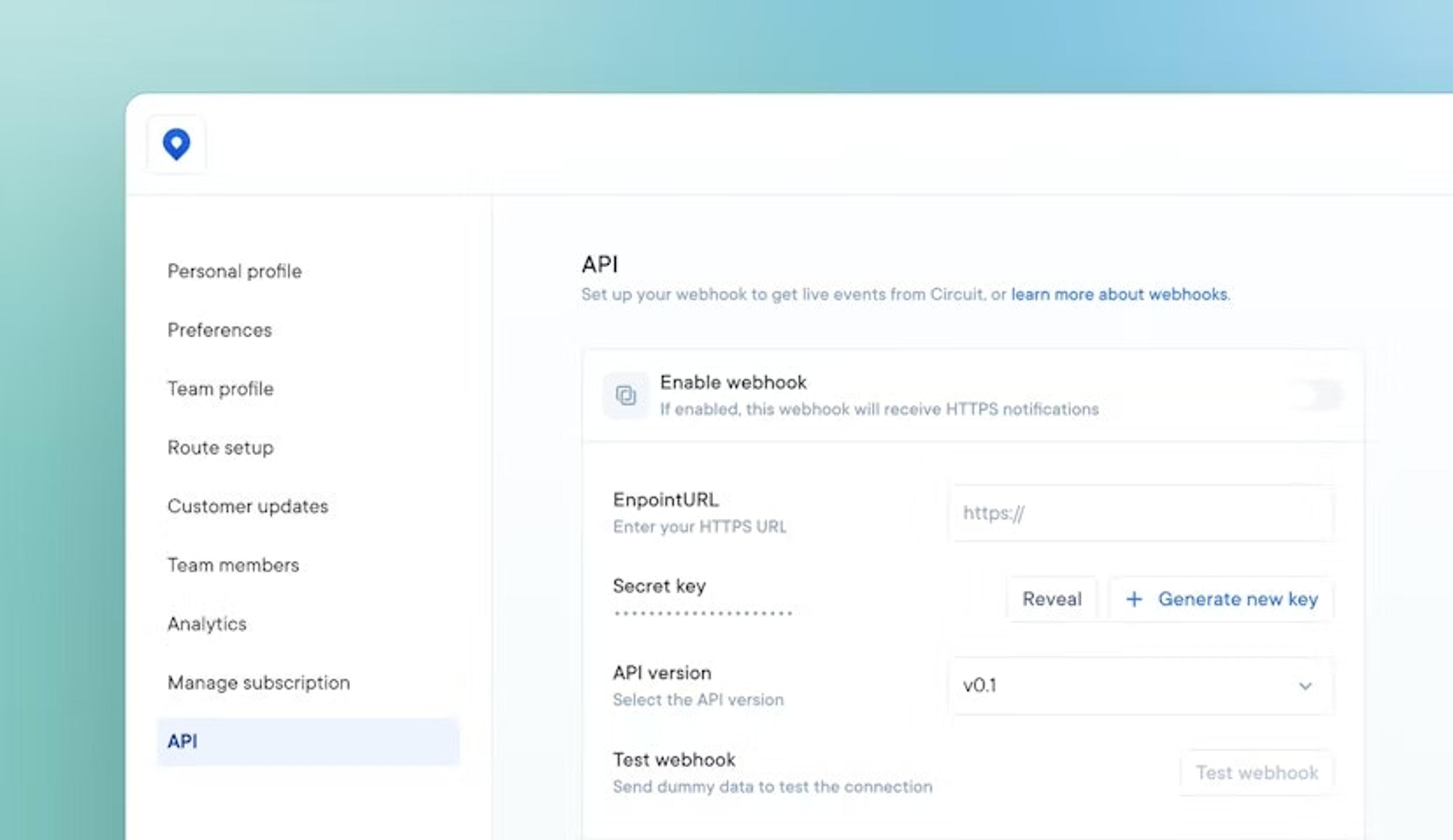The image size is (1453, 840).
Task: Go to Preferences section
Action: coord(219,330)
